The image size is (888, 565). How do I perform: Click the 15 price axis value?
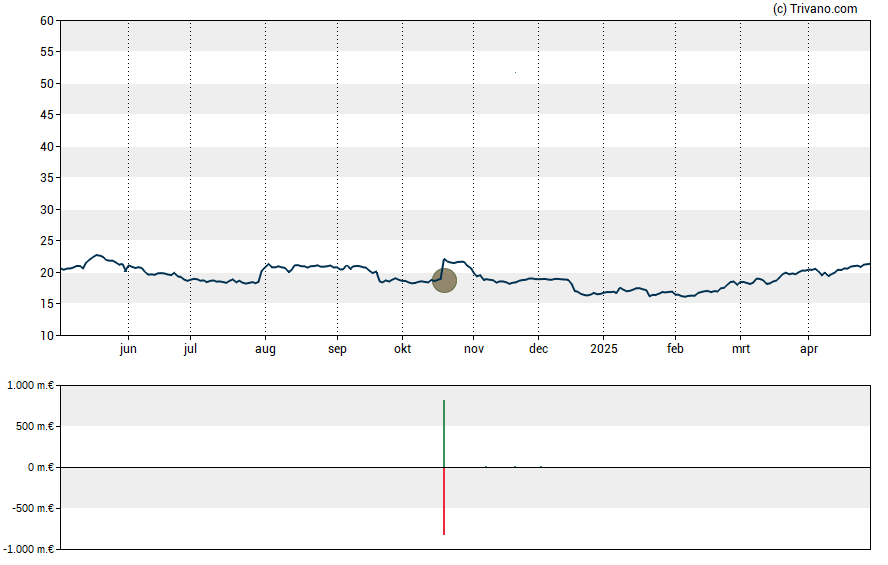click(47, 304)
